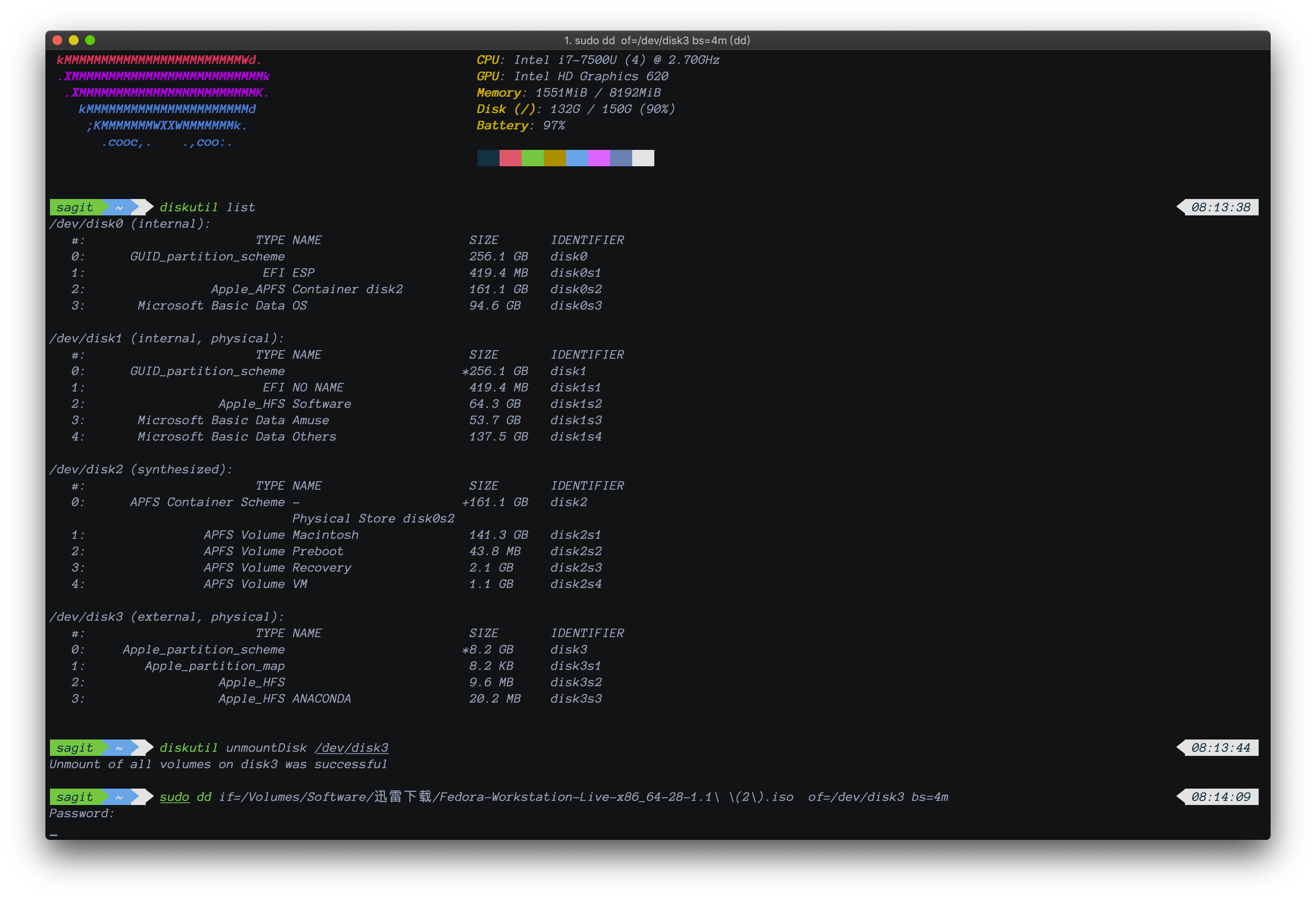Click the ANACONDA partition name

click(321, 699)
